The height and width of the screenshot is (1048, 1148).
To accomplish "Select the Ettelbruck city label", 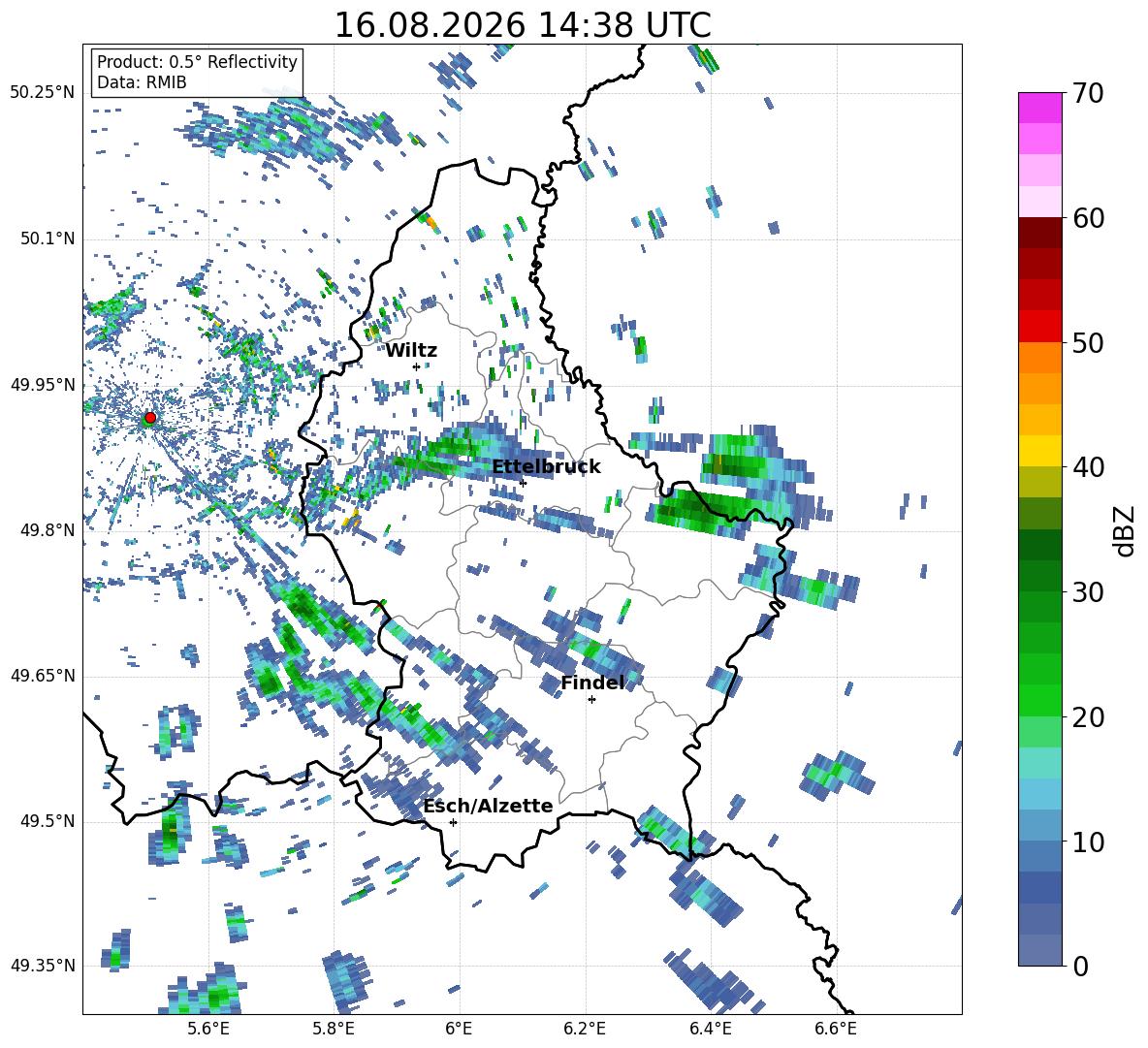I will point(546,466).
